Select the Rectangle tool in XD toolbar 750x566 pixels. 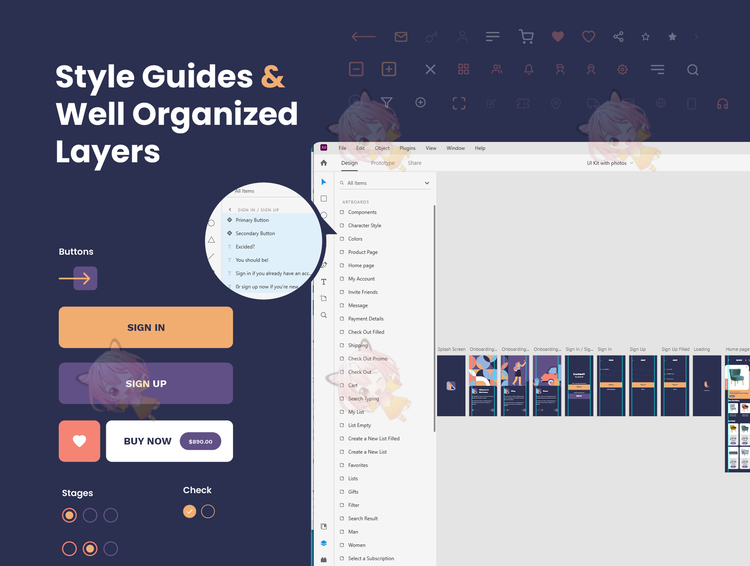tap(324, 199)
